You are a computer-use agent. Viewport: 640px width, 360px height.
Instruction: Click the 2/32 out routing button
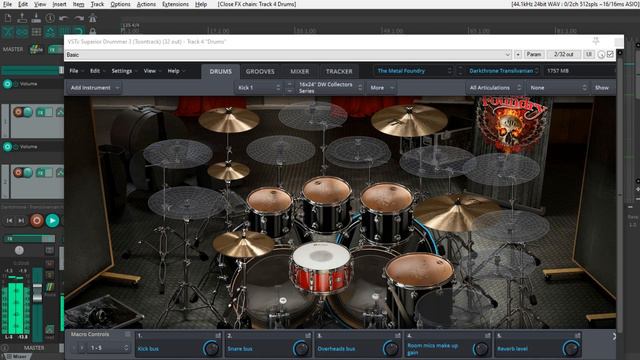[563, 54]
